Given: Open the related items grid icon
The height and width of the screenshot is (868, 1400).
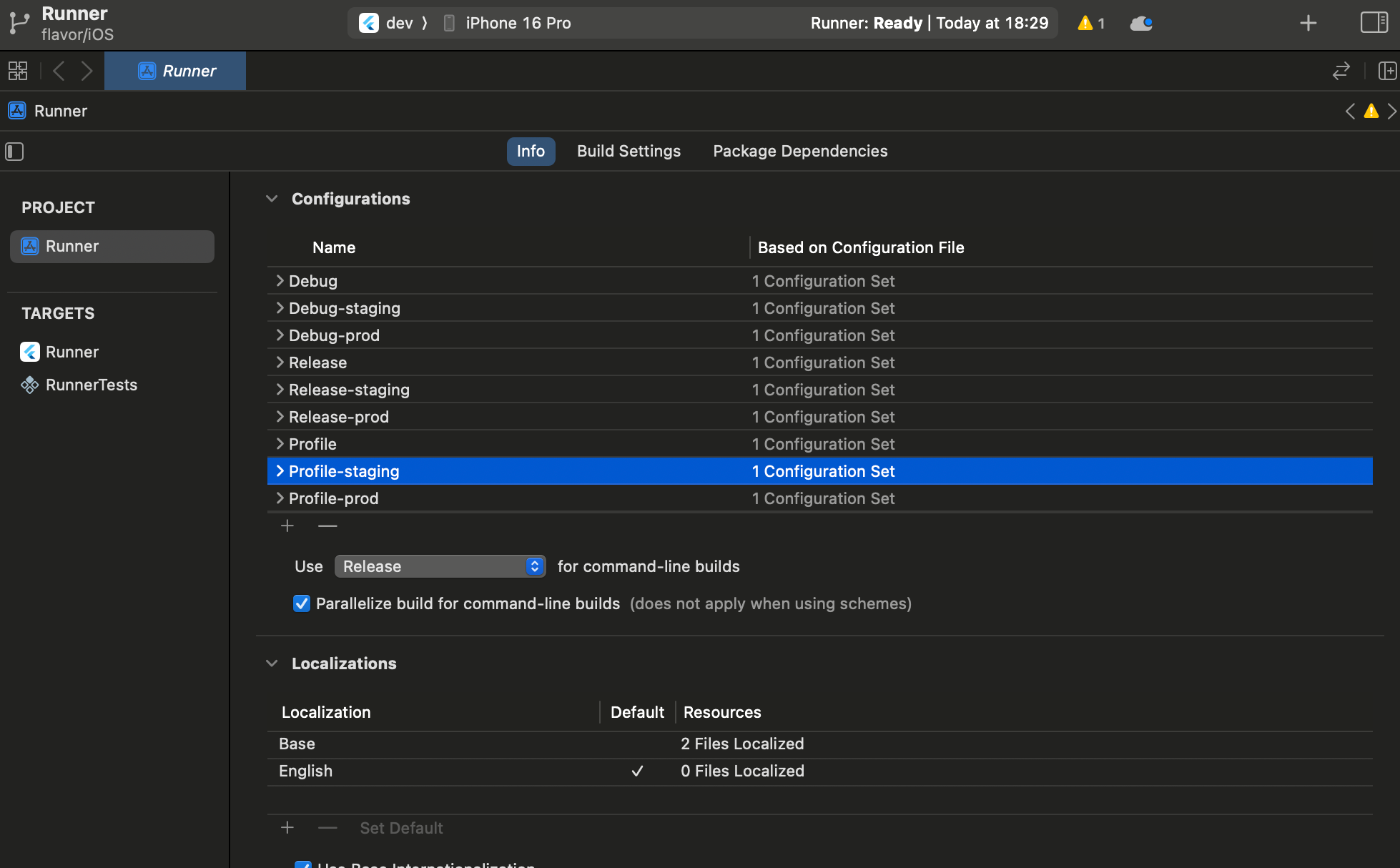Looking at the screenshot, I should 17,71.
